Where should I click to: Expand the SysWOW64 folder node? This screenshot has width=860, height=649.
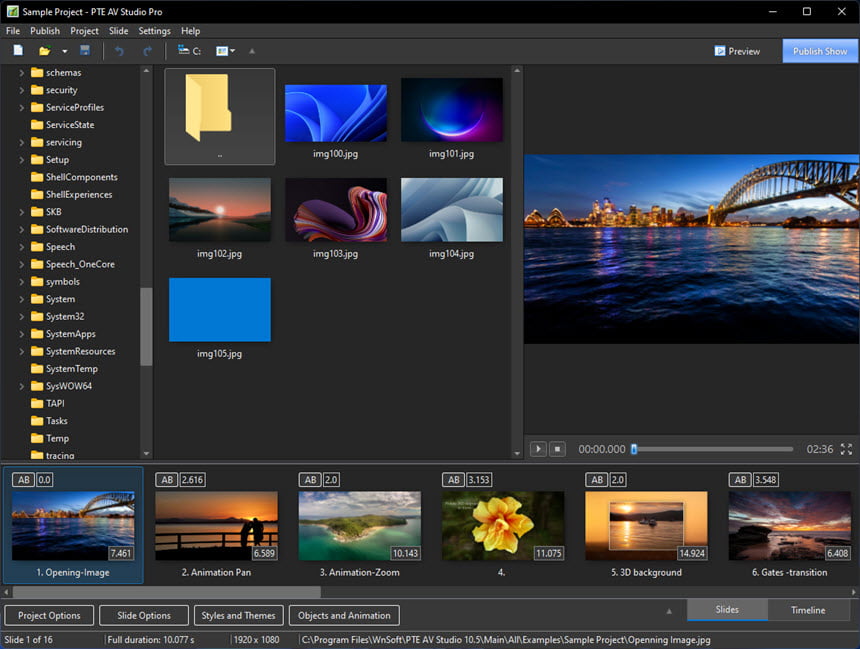click(21, 386)
